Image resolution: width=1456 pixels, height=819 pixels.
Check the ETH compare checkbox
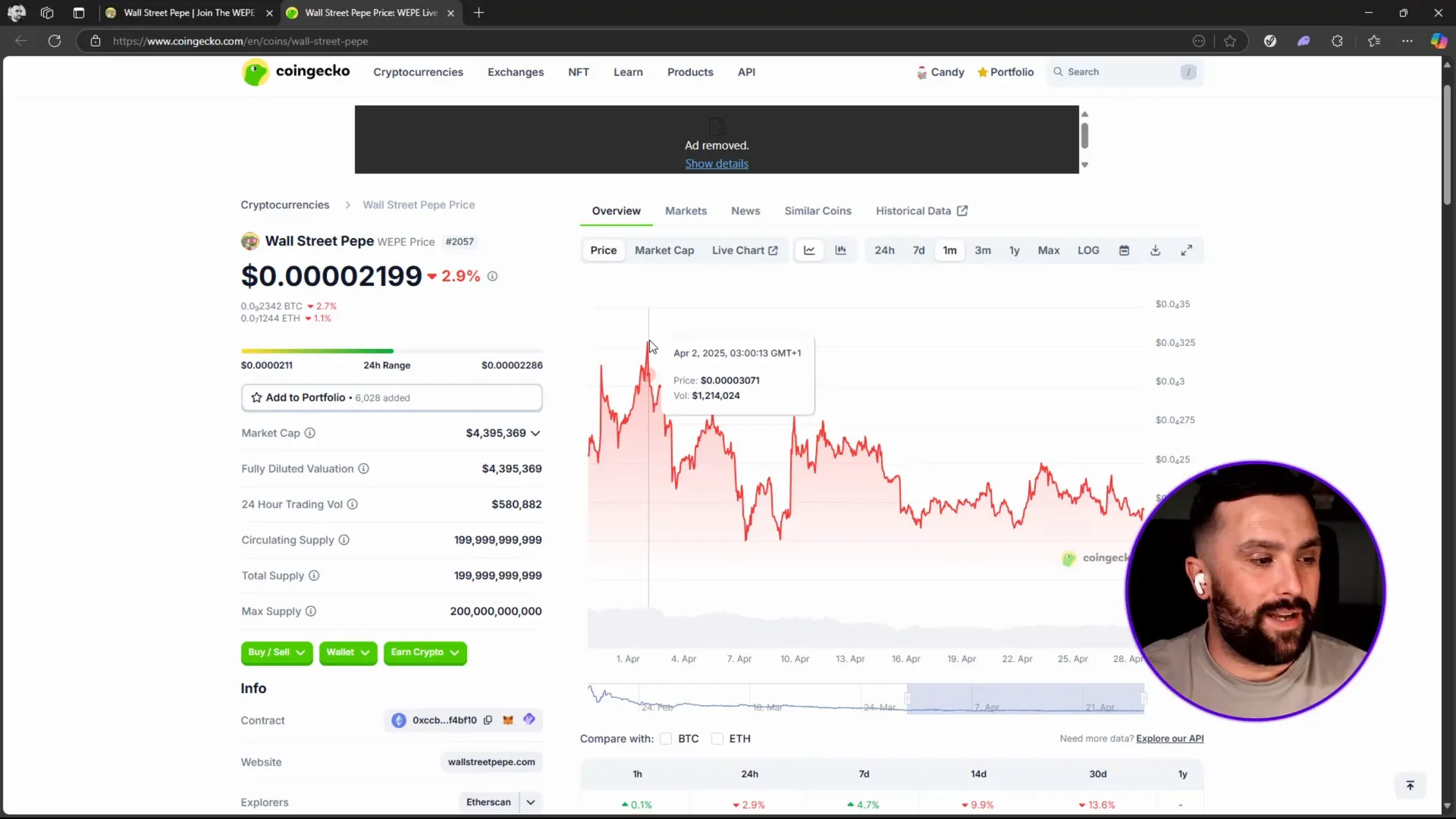(x=717, y=739)
